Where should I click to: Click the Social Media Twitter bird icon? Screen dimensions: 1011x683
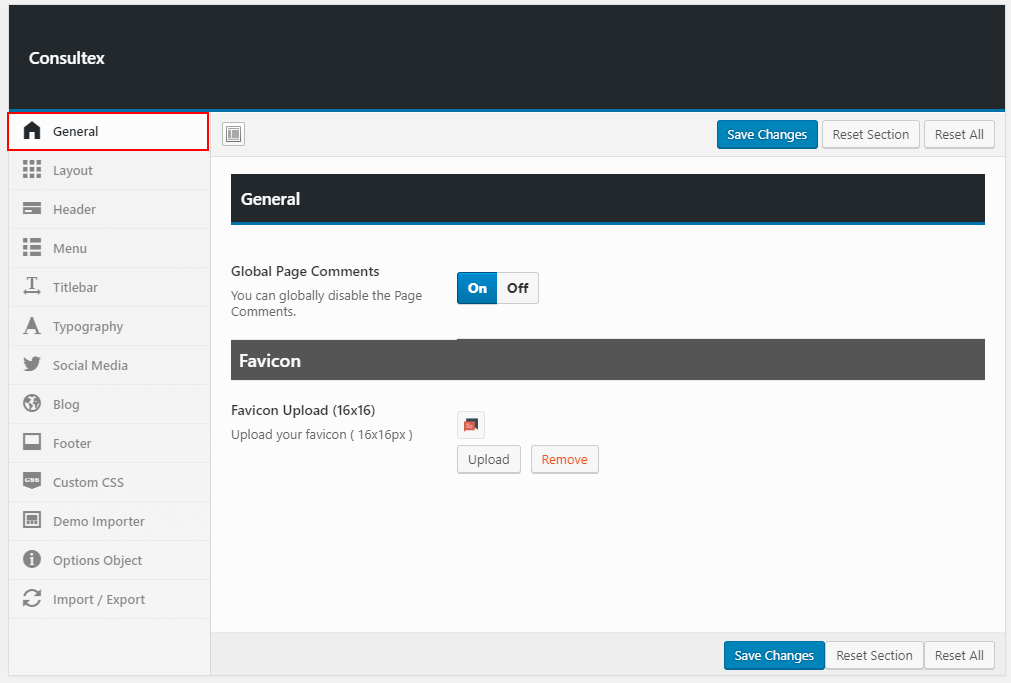pos(32,365)
